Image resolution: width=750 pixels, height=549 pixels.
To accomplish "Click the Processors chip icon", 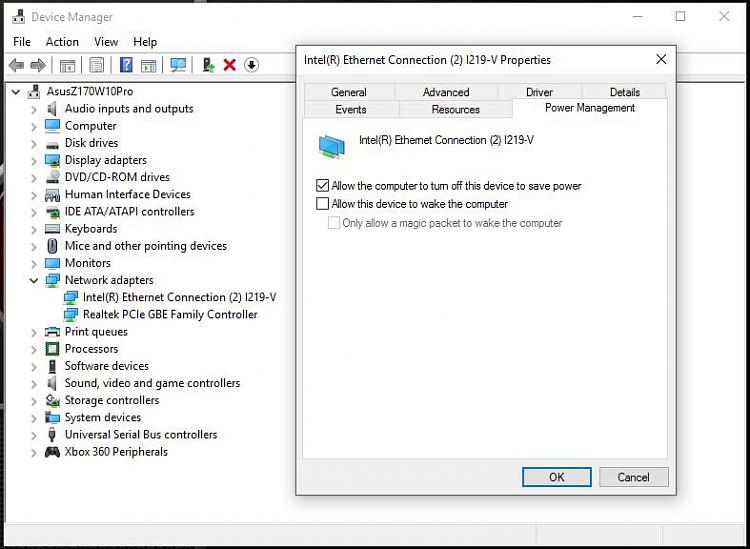I will [52, 349].
